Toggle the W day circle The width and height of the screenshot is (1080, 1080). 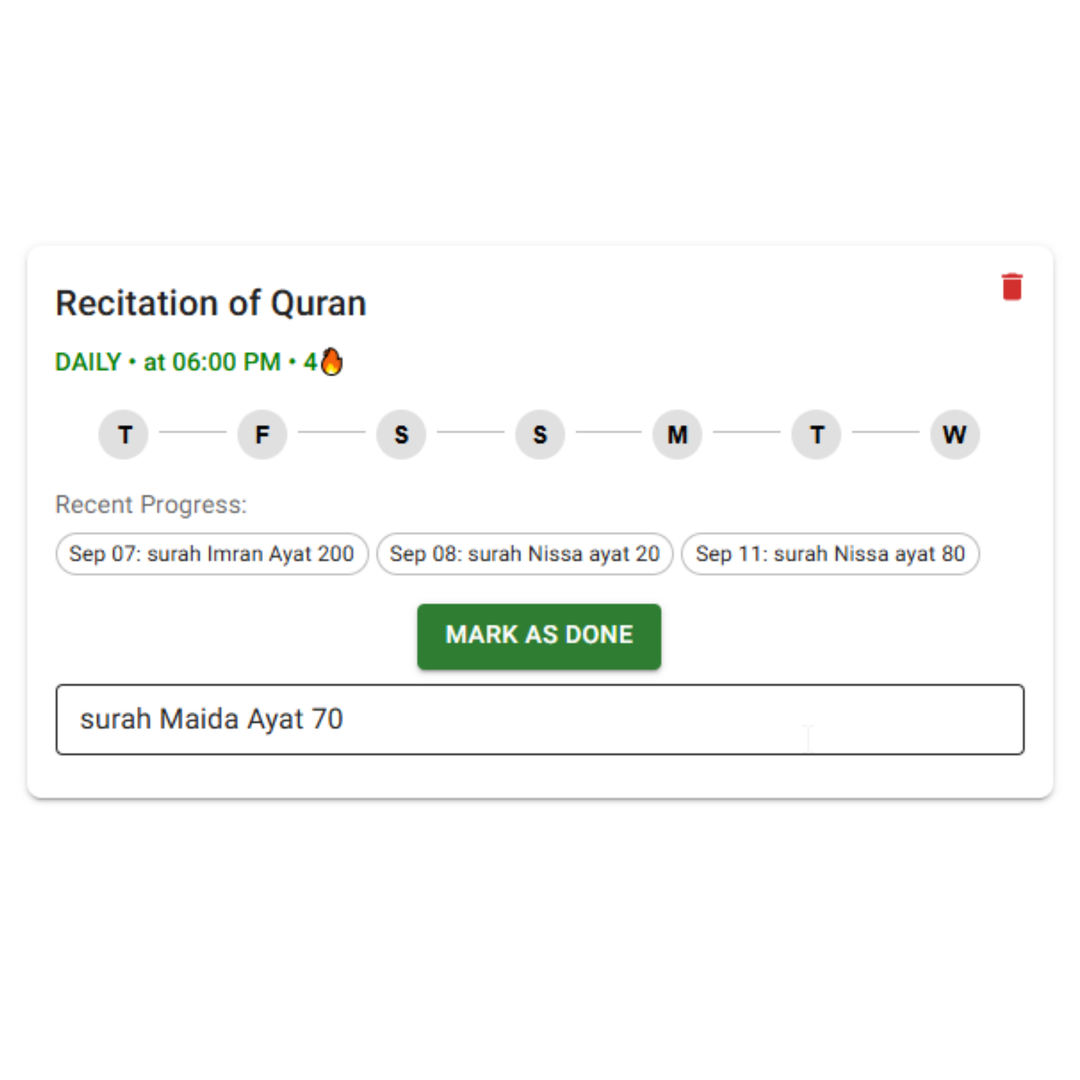coord(955,435)
